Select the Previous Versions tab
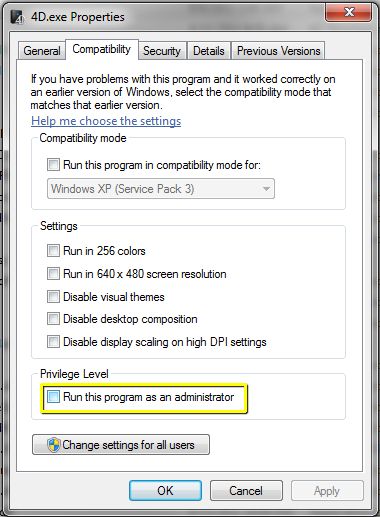 pos(278,51)
